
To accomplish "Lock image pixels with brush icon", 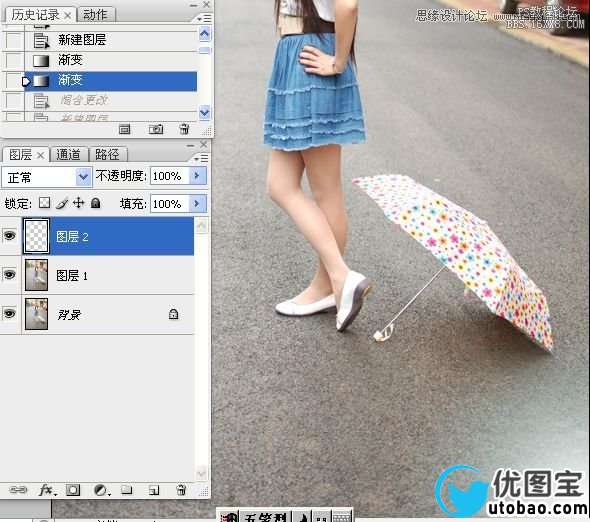I will [62, 203].
